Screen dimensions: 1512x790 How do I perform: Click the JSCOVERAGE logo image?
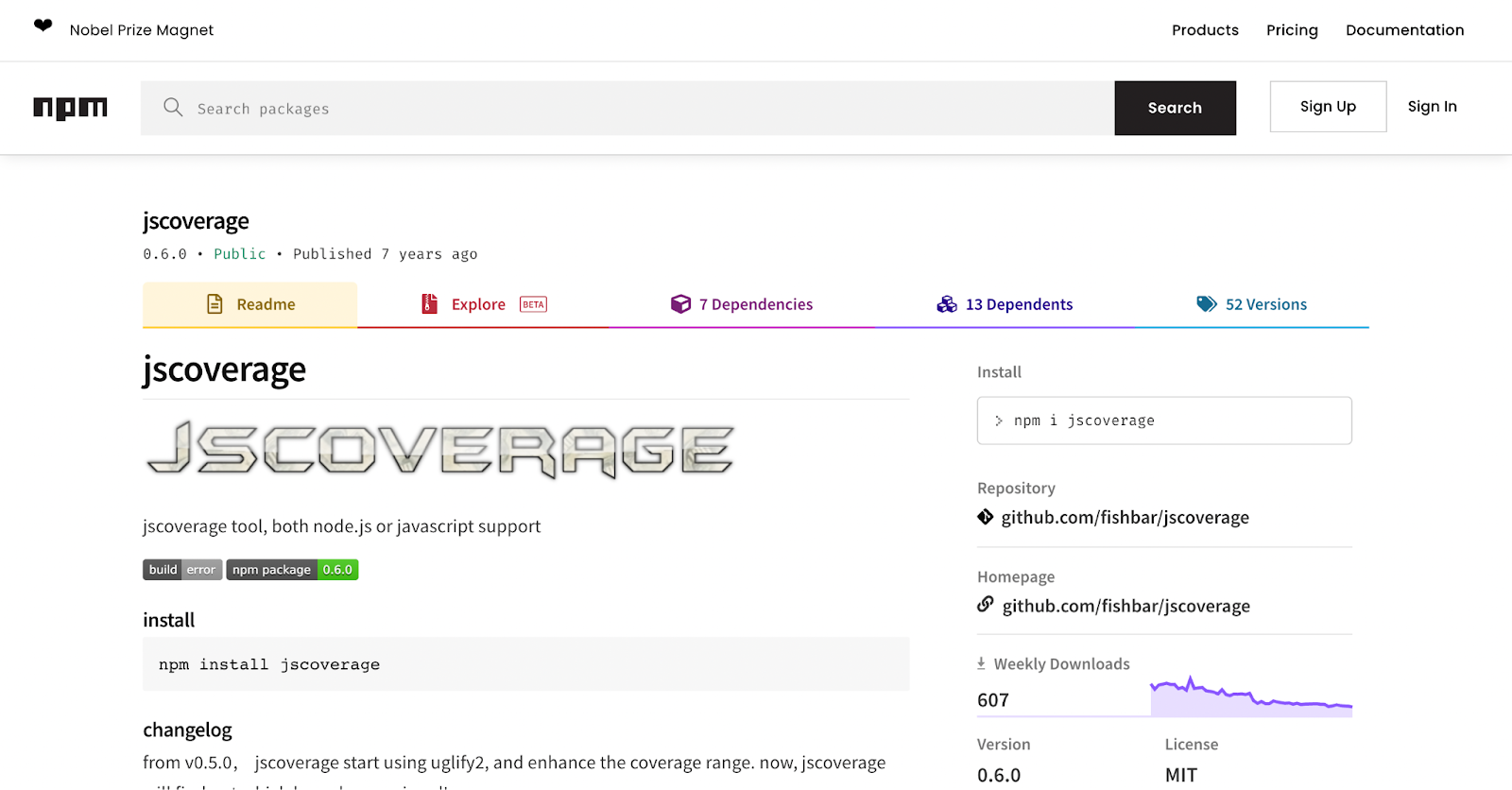tap(440, 450)
